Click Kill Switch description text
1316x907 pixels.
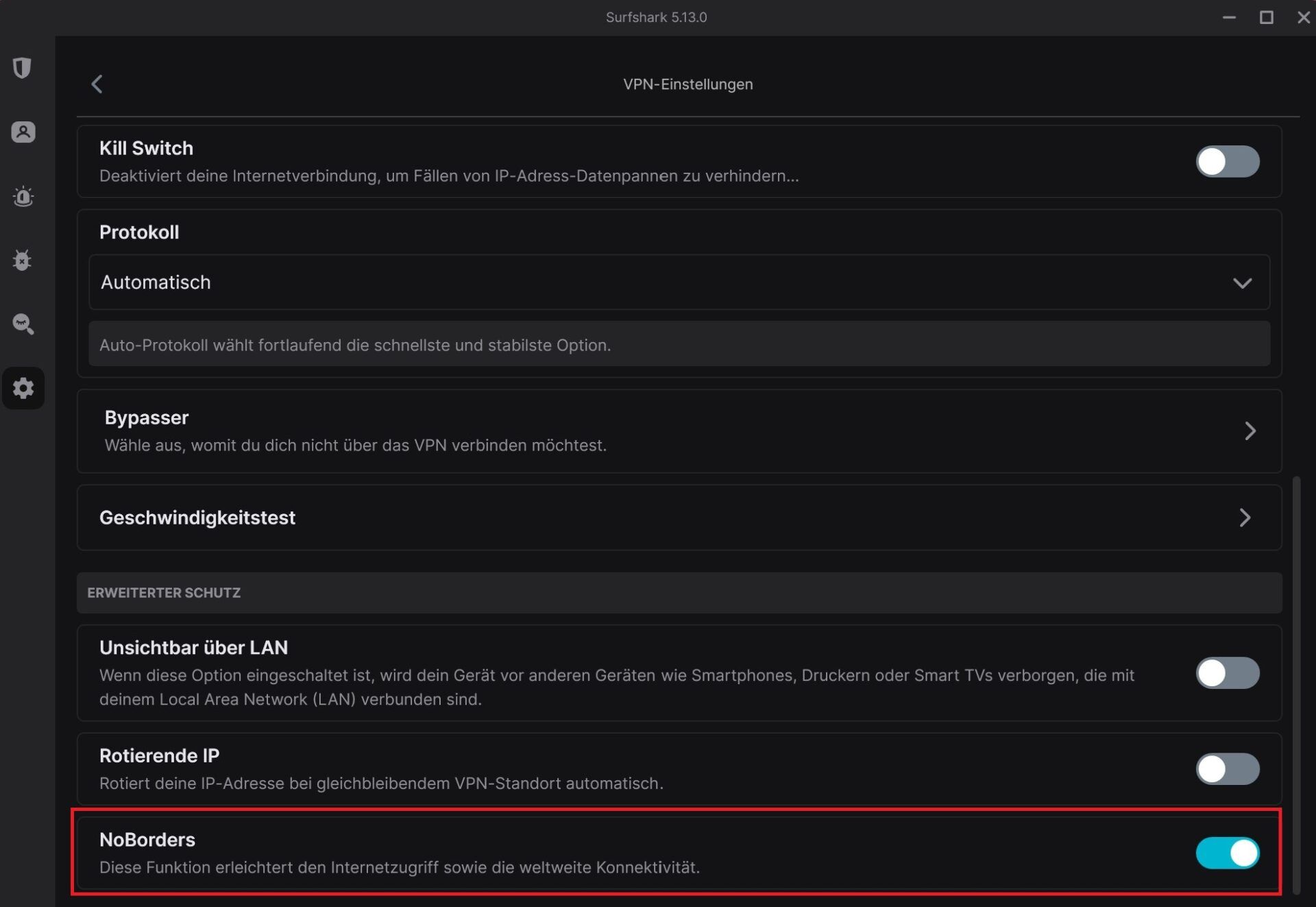[x=449, y=176]
